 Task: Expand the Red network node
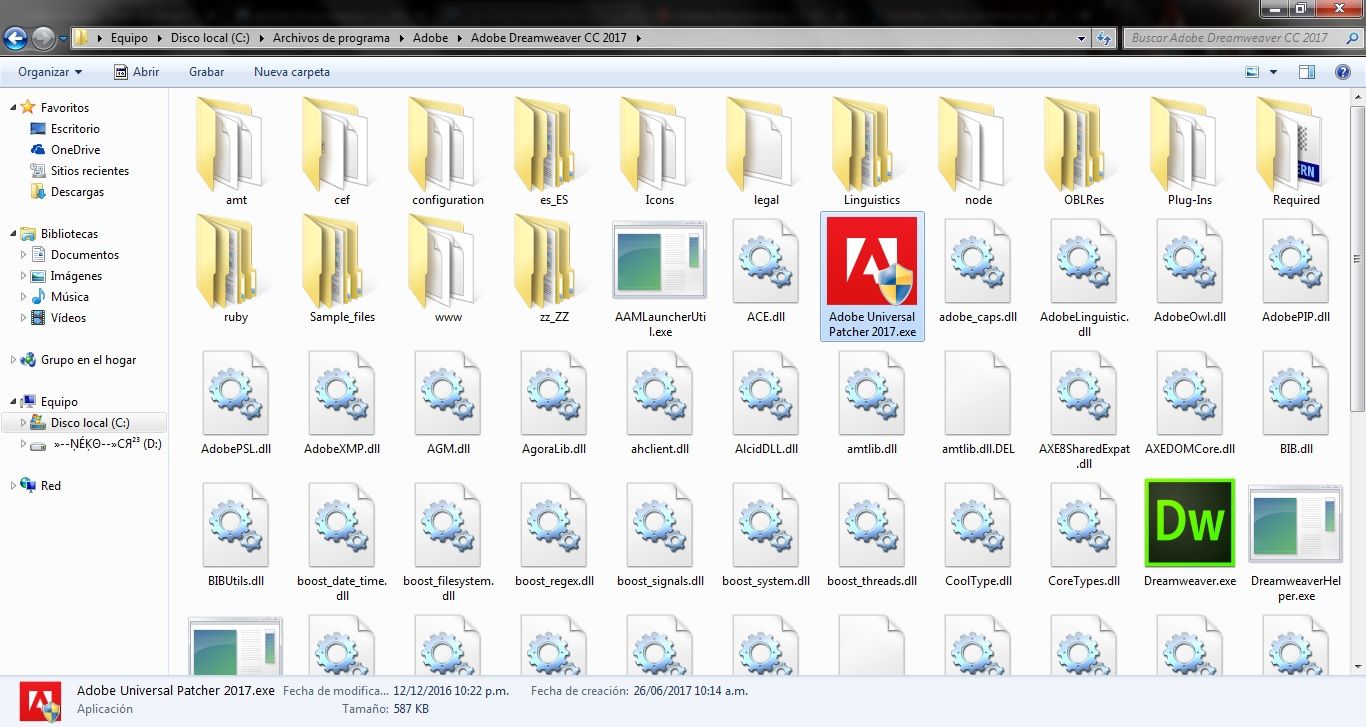point(12,486)
